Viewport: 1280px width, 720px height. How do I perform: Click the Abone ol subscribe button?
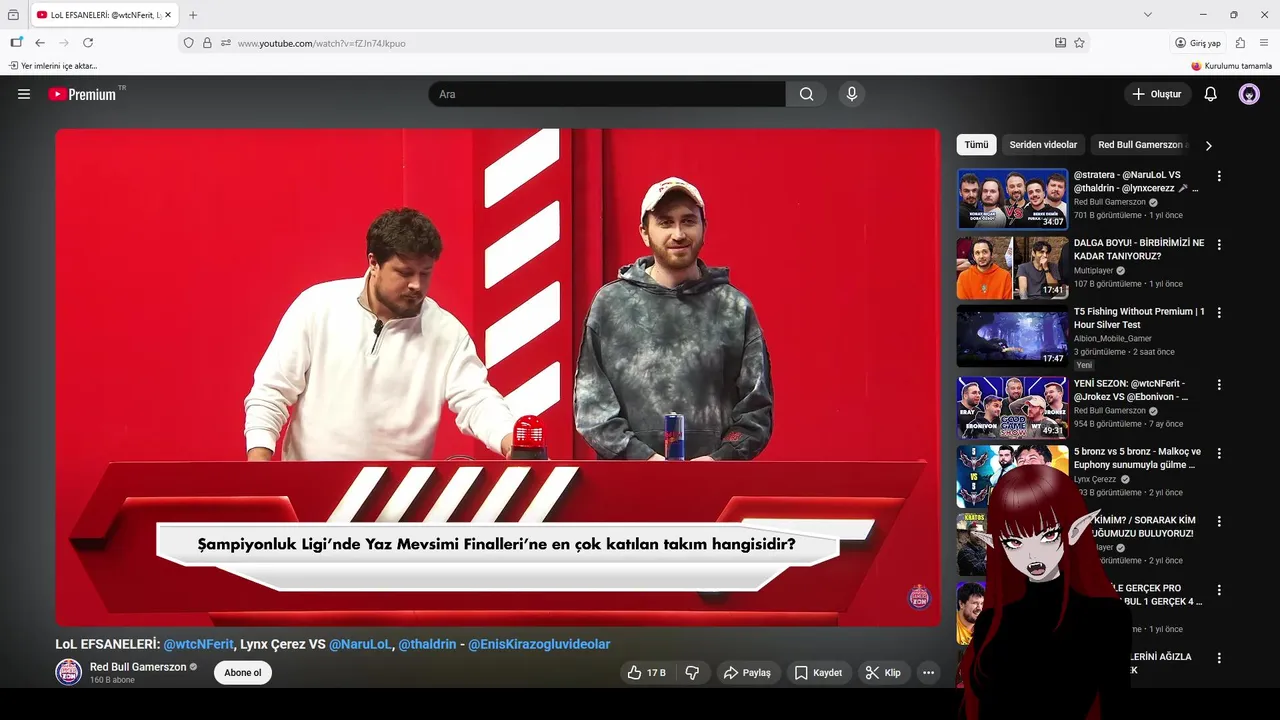[x=243, y=673]
